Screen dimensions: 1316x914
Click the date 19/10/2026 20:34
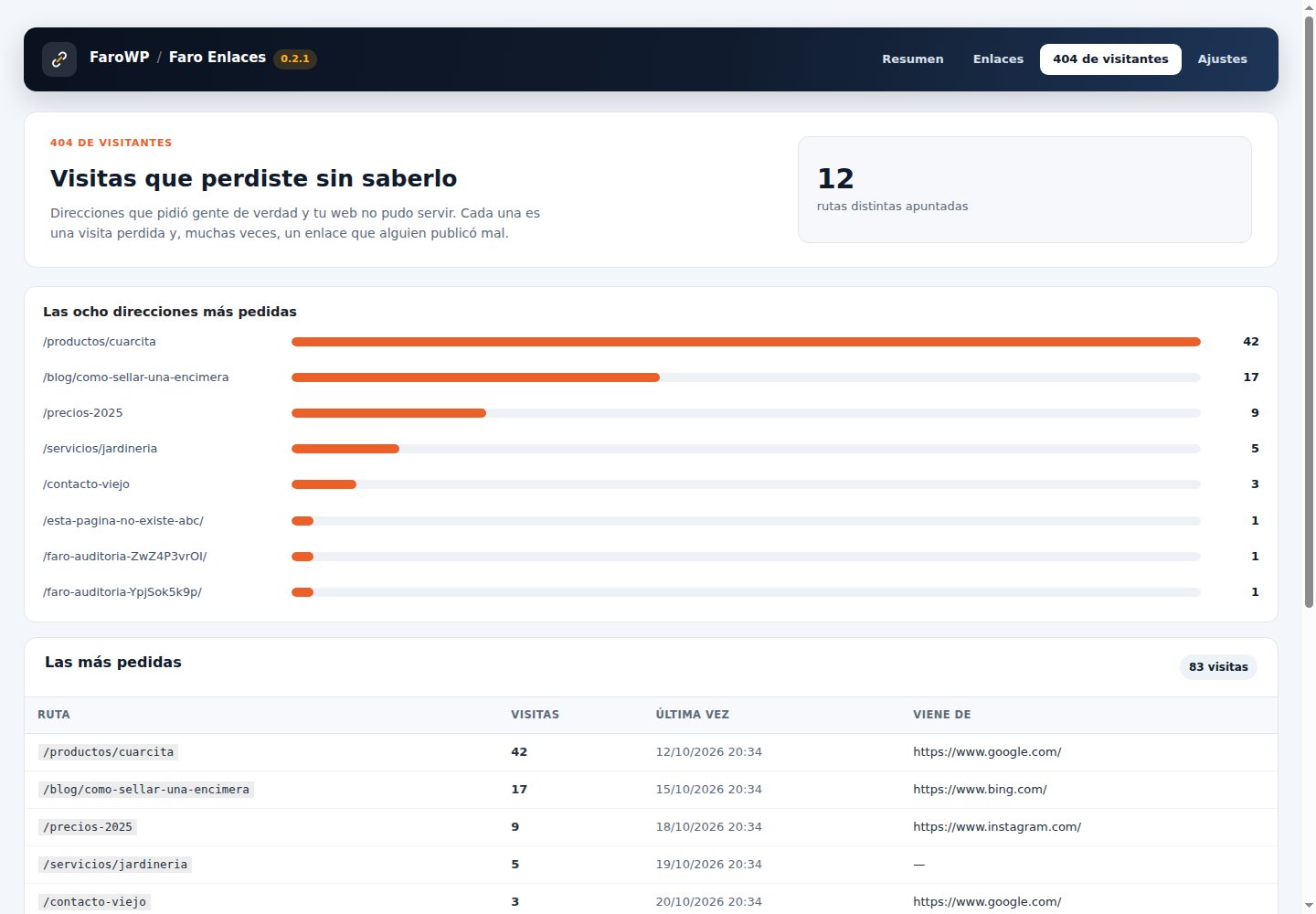point(708,865)
